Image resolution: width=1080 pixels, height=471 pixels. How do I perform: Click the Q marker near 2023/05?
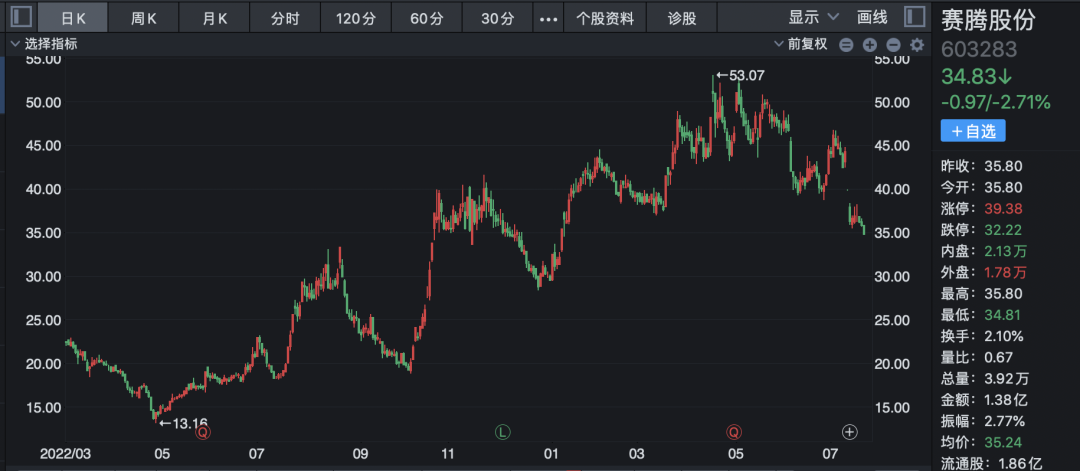734,432
